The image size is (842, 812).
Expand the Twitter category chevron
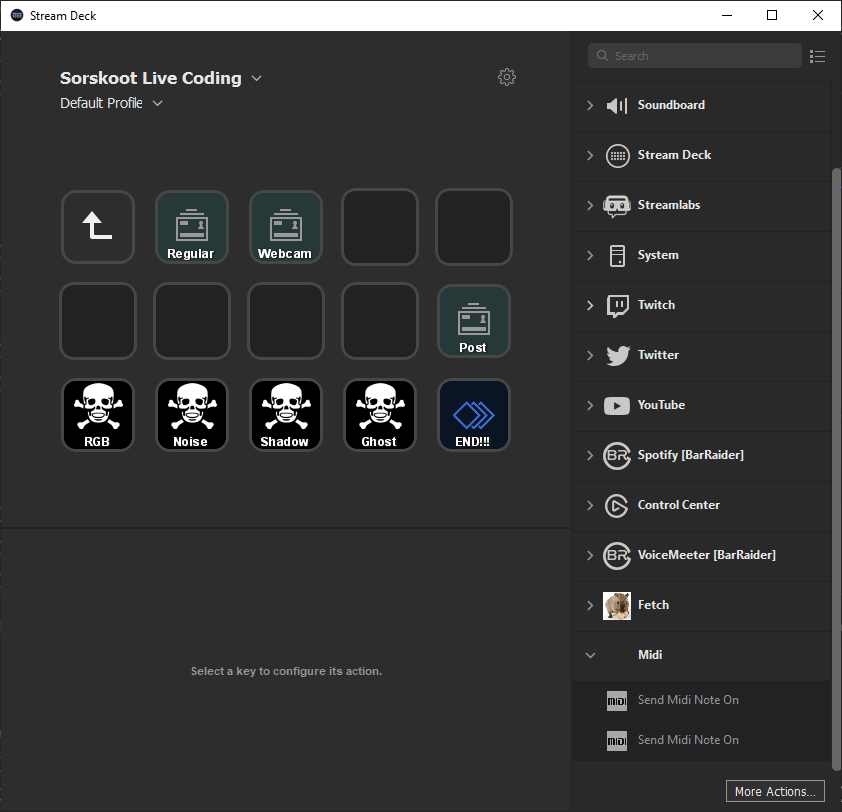point(590,355)
